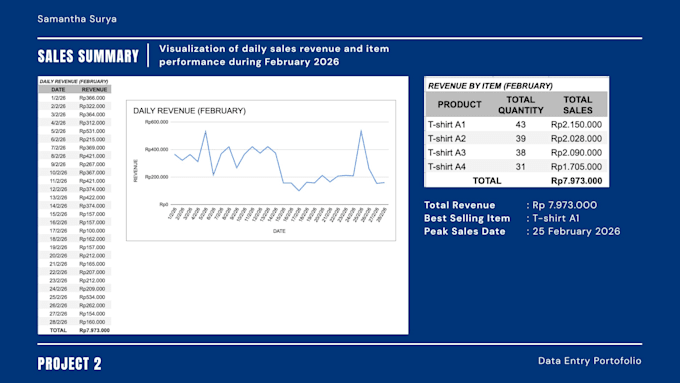Select the 'Rp600.000' y-axis label
Screen dimensions: 680x383
[157, 122]
